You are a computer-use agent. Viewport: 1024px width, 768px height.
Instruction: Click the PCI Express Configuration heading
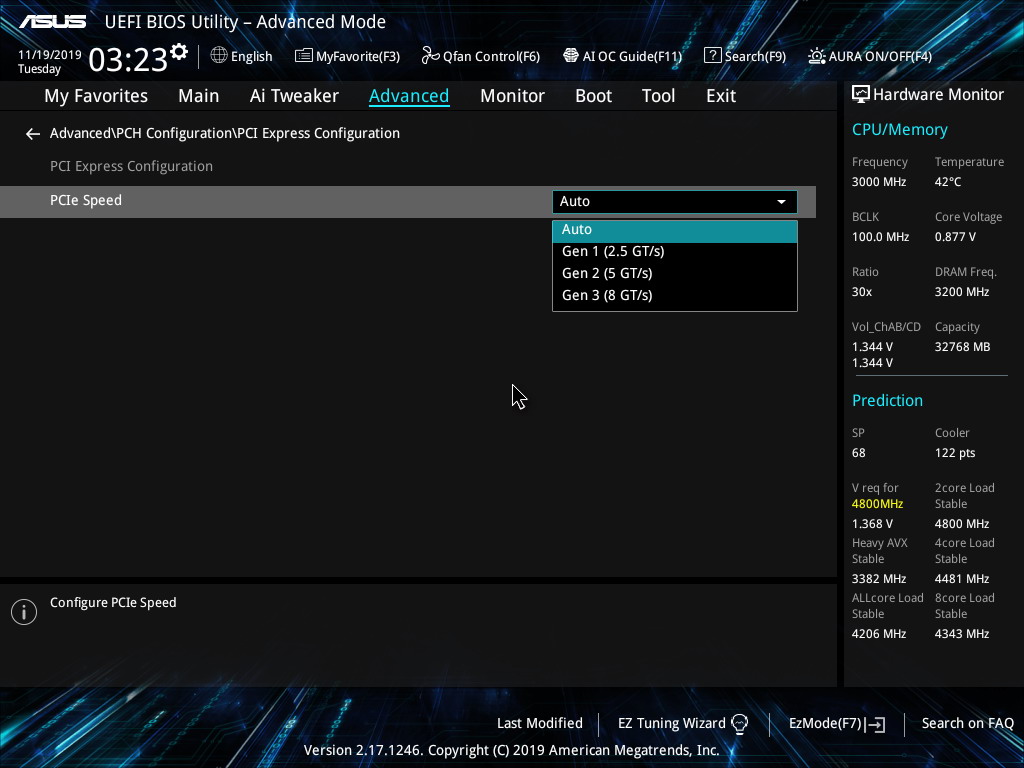tap(131, 167)
